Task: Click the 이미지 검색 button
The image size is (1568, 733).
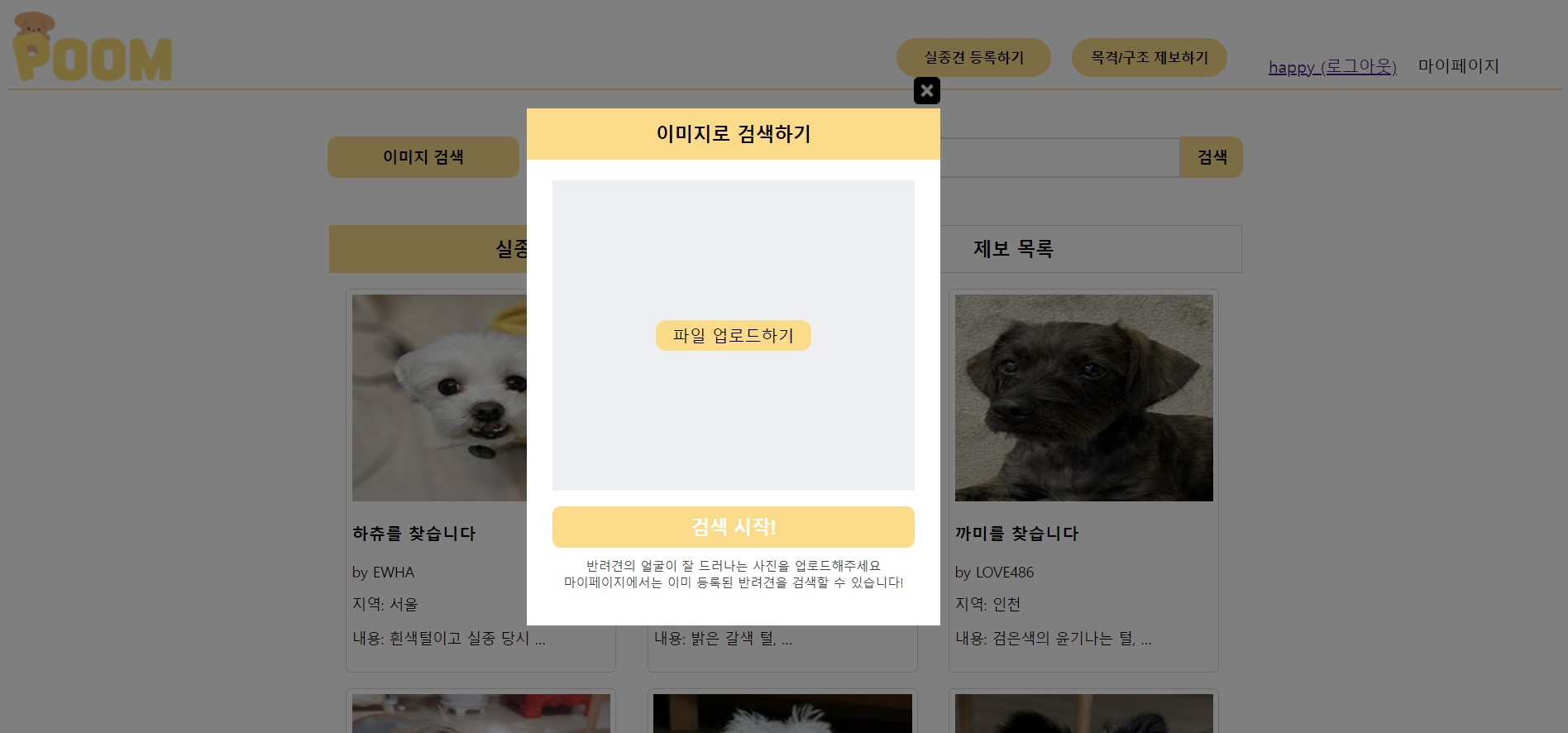Action: point(423,157)
